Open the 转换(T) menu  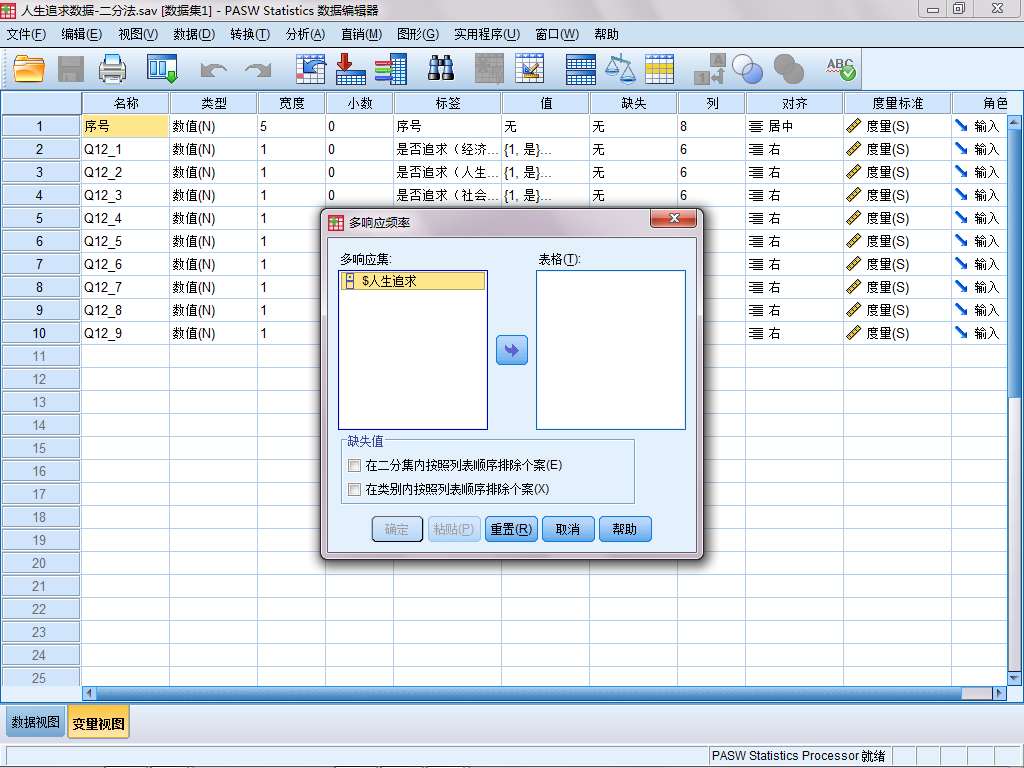click(x=250, y=34)
